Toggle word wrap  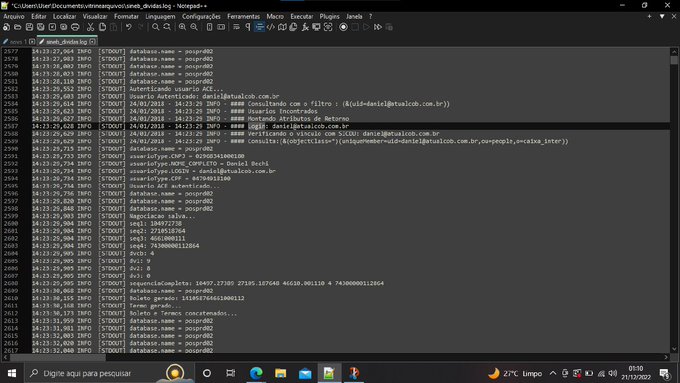point(236,27)
